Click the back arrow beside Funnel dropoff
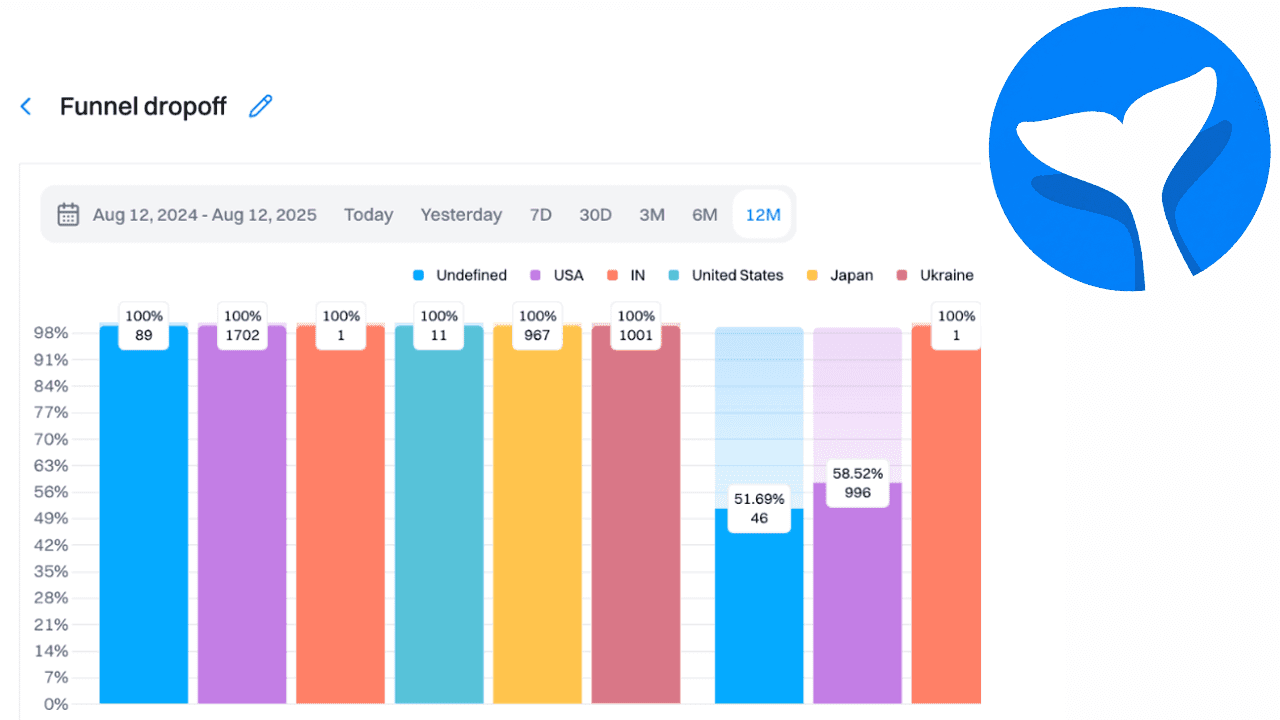Screen dimensions: 1280x720 (x=26, y=107)
